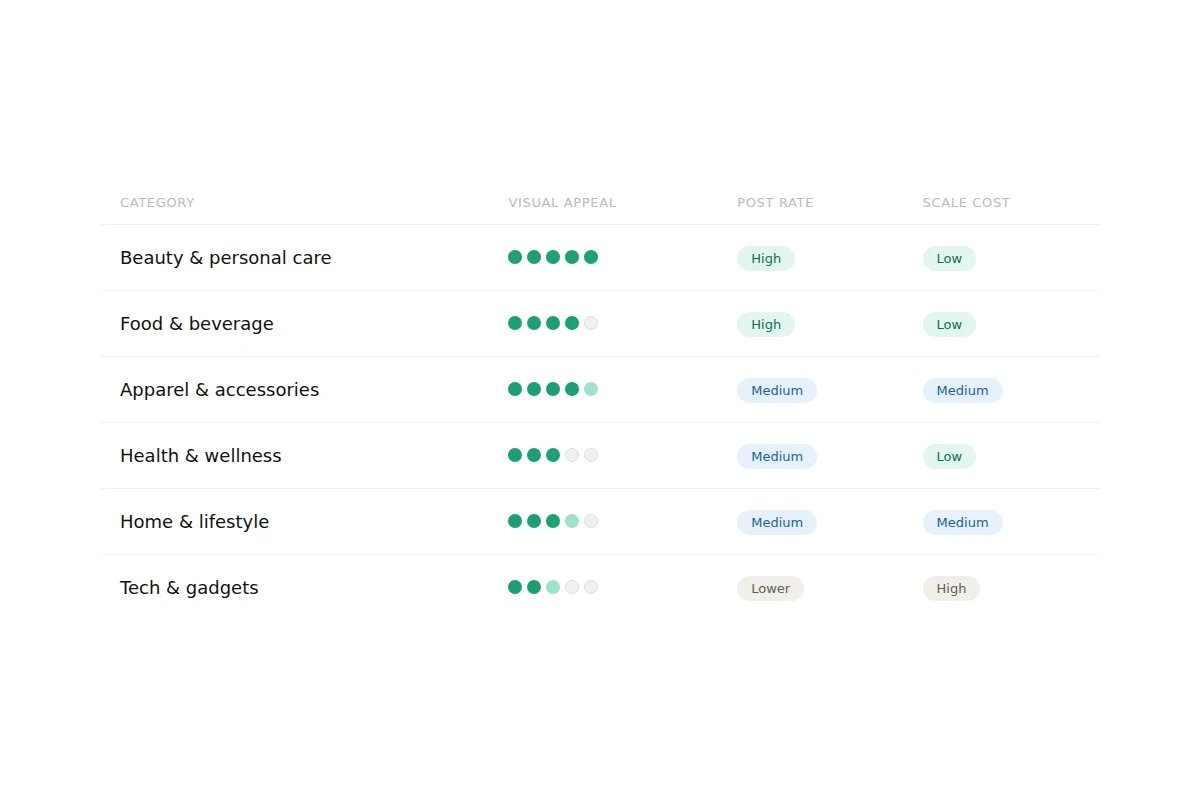Switch to the VISUAL APPEAL column header
Screen dimensions: 1200x800
click(562, 202)
